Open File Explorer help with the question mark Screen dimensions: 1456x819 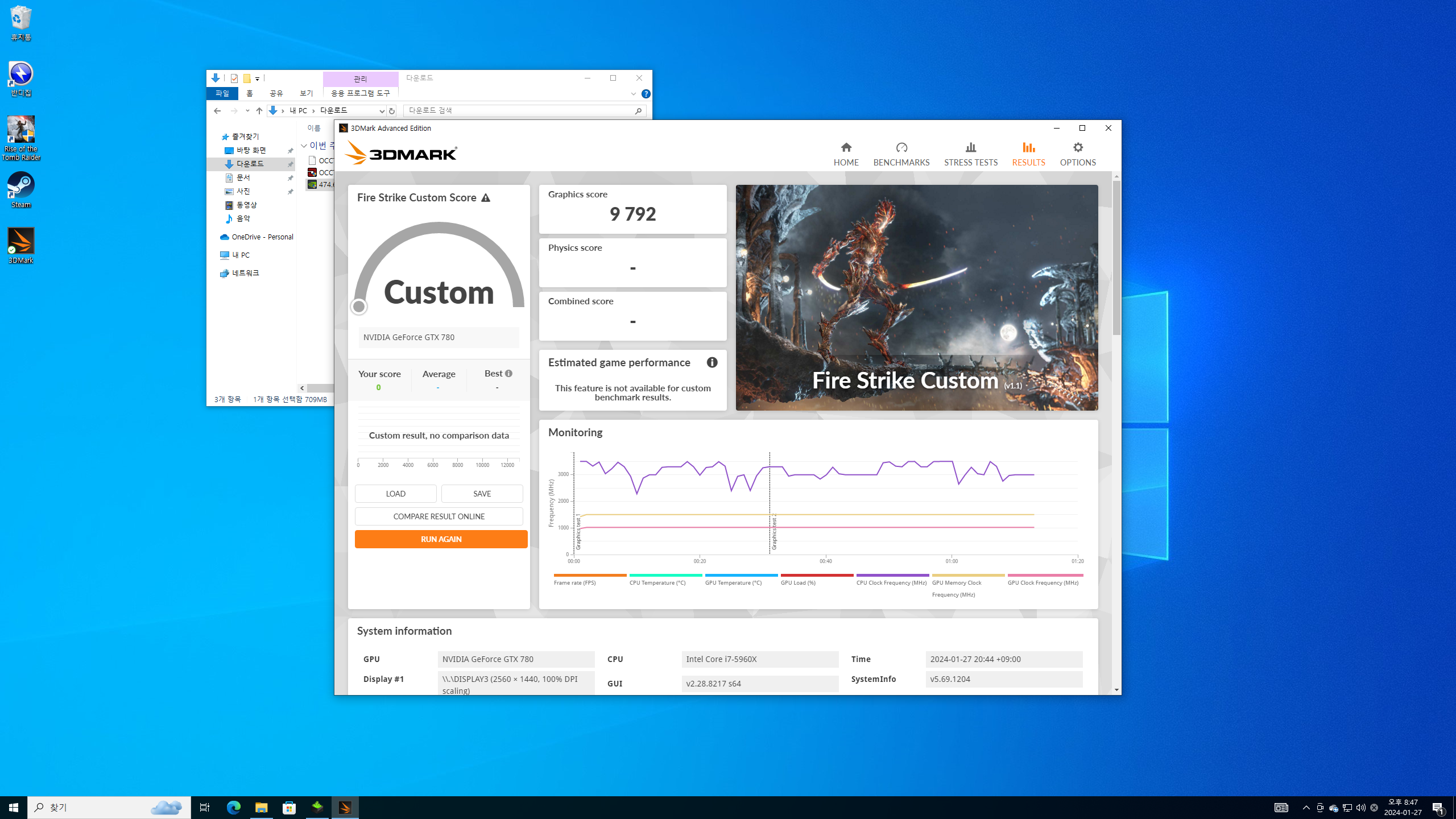(646, 94)
